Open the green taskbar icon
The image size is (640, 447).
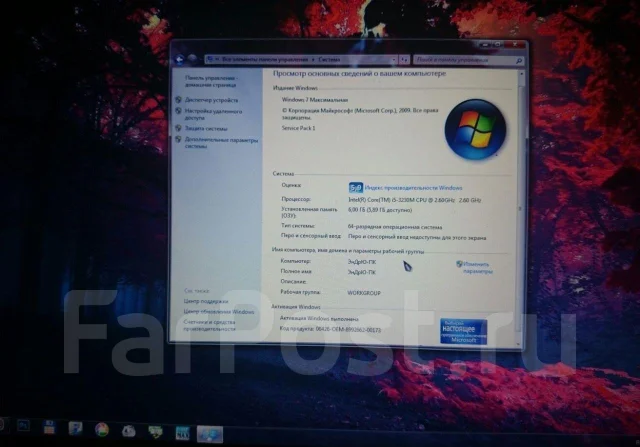[x=155, y=431]
